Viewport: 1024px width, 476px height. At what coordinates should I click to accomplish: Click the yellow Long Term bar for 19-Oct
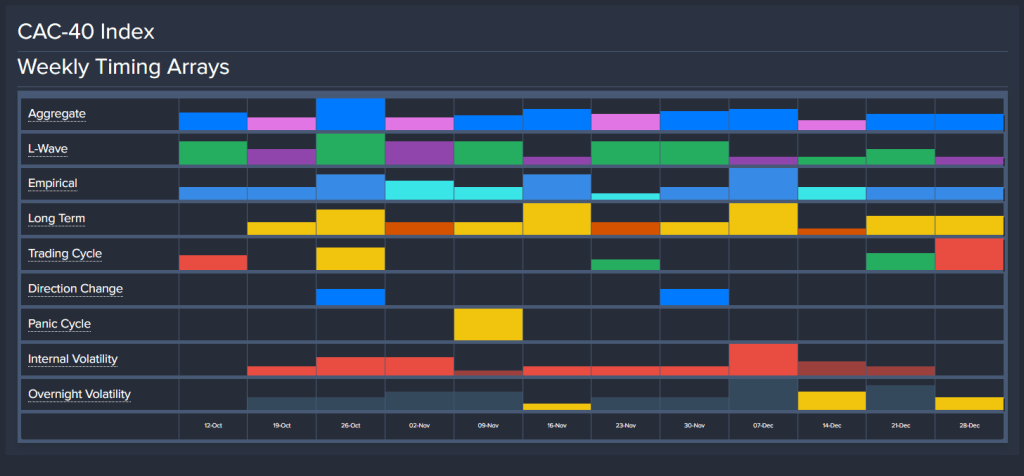click(x=281, y=229)
